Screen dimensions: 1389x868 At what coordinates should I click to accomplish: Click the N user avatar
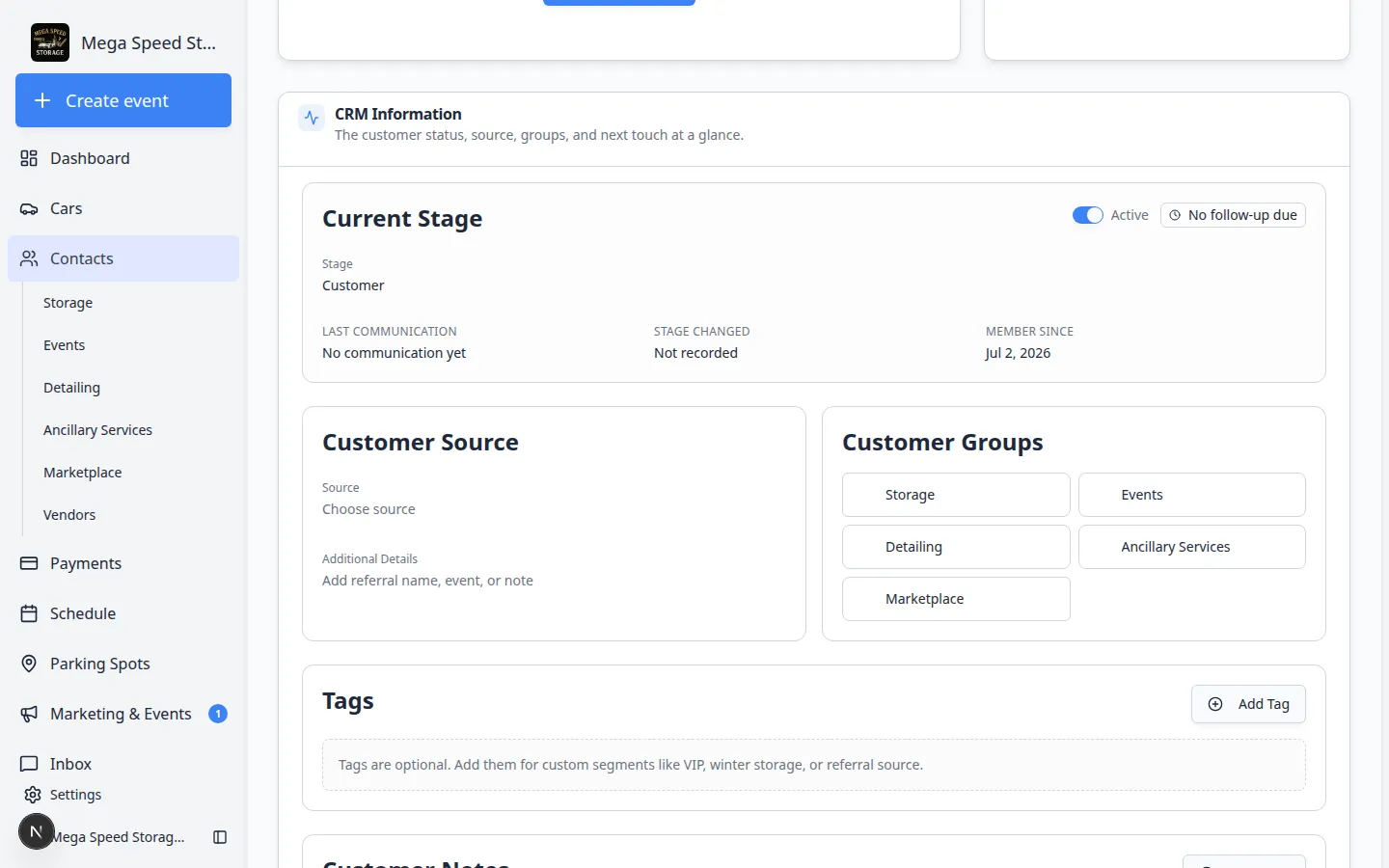[37, 831]
